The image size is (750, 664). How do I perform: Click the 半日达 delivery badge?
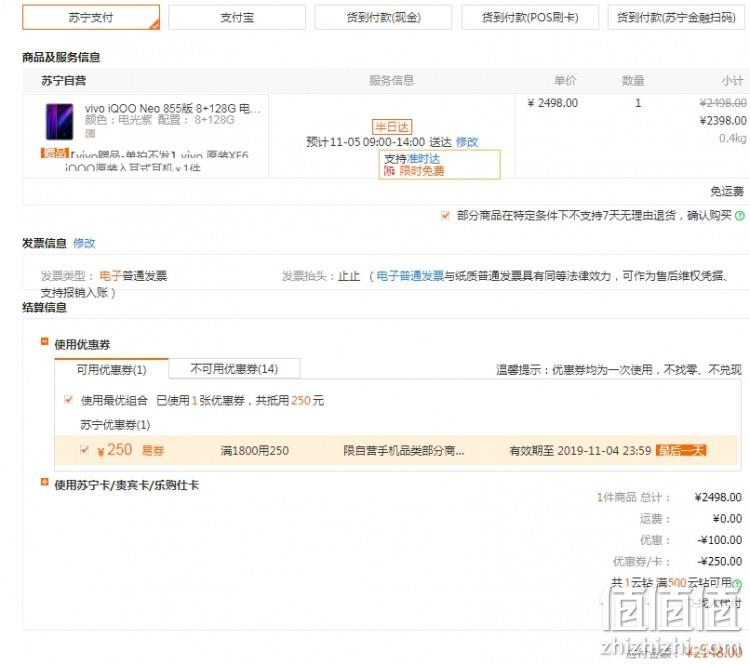pyautogui.click(x=392, y=127)
